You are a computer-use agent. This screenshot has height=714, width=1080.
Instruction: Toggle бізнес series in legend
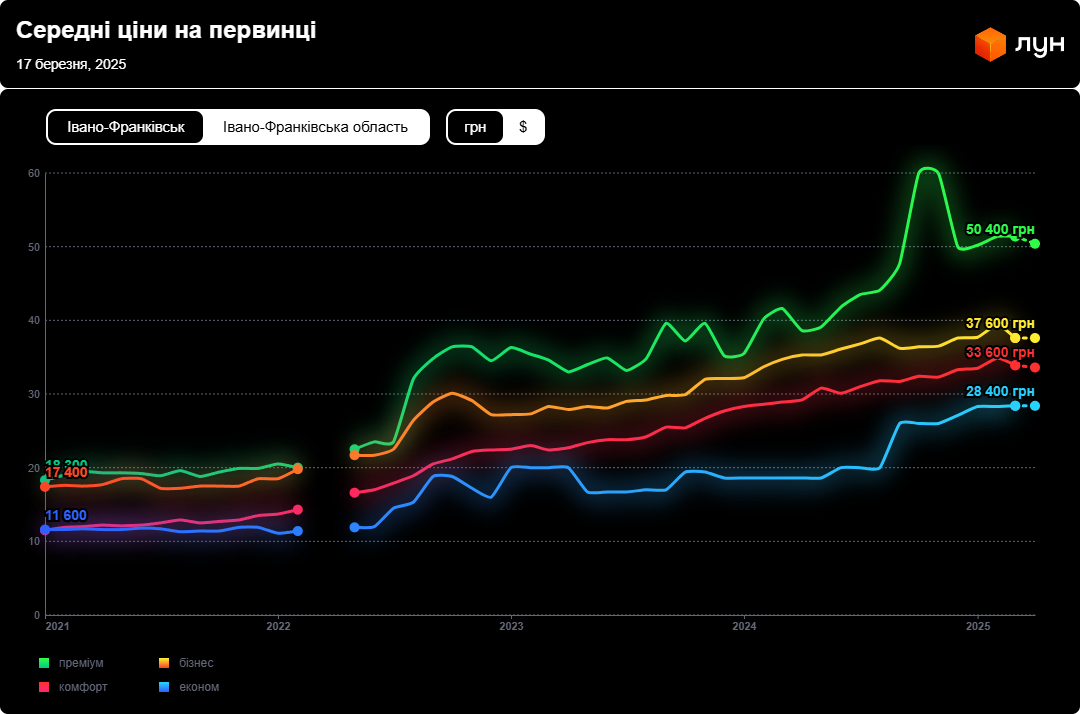(x=196, y=663)
